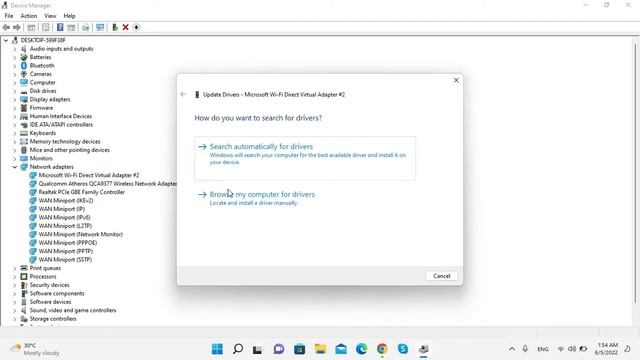Expand the Processors node
Image resolution: width=640 pixels, height=360 pixels.
[15, 277]
